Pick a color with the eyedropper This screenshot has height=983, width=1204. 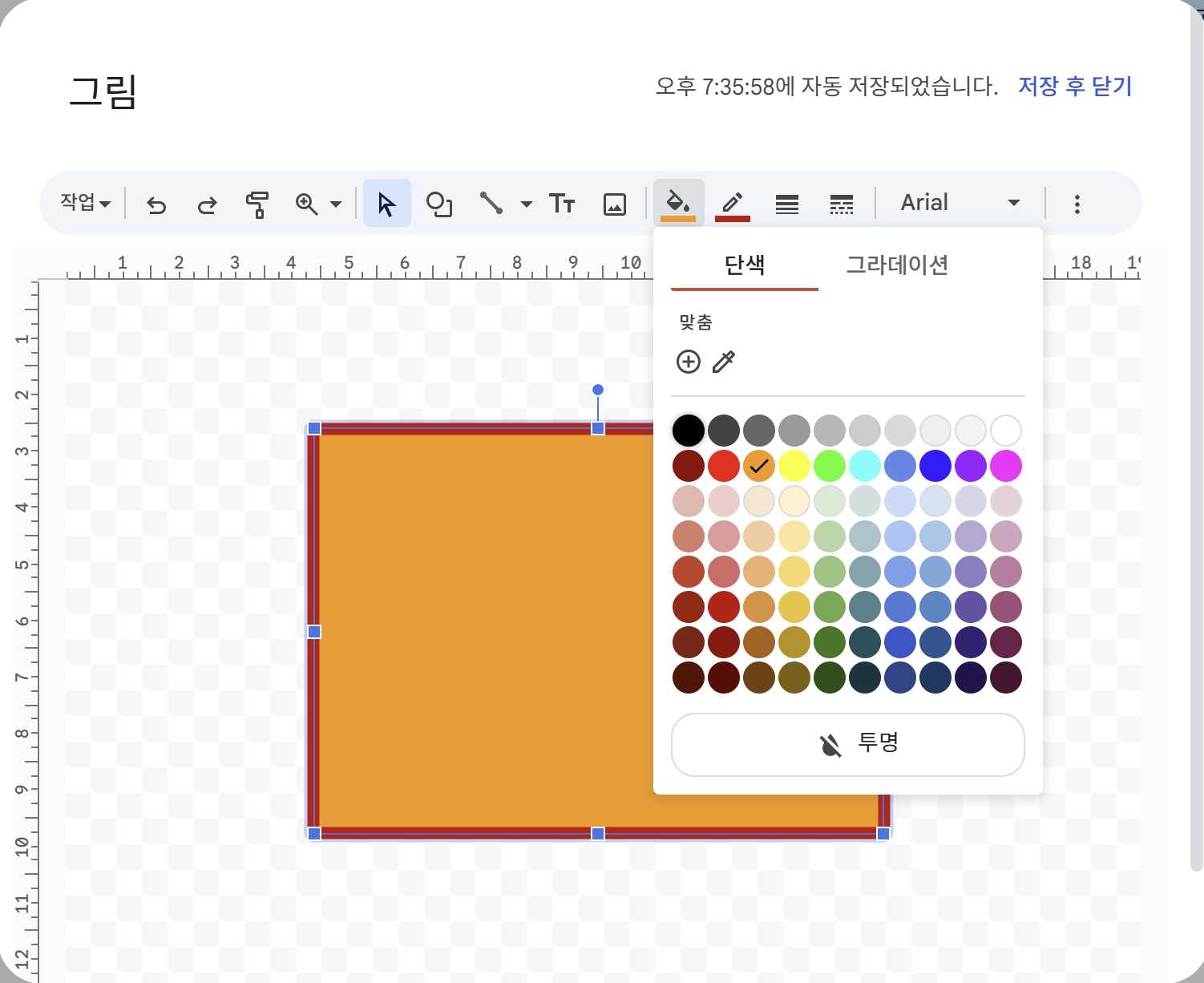(x=724, y=362)
